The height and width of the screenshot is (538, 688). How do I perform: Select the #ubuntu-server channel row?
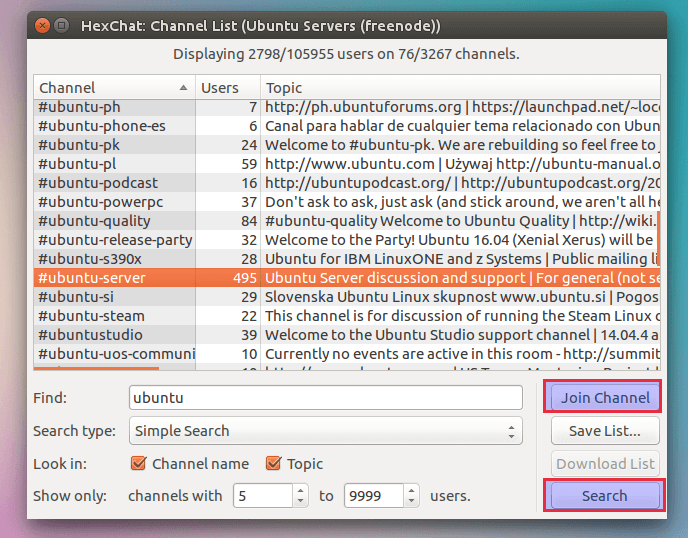(115, 278)
